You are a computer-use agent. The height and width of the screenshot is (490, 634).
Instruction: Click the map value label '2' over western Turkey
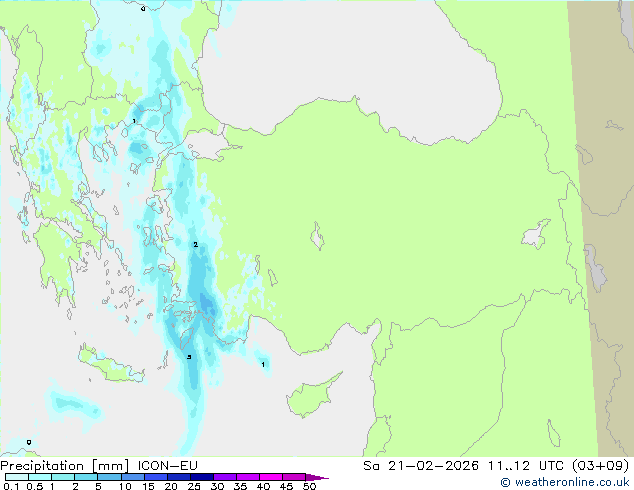pos(196,245)
